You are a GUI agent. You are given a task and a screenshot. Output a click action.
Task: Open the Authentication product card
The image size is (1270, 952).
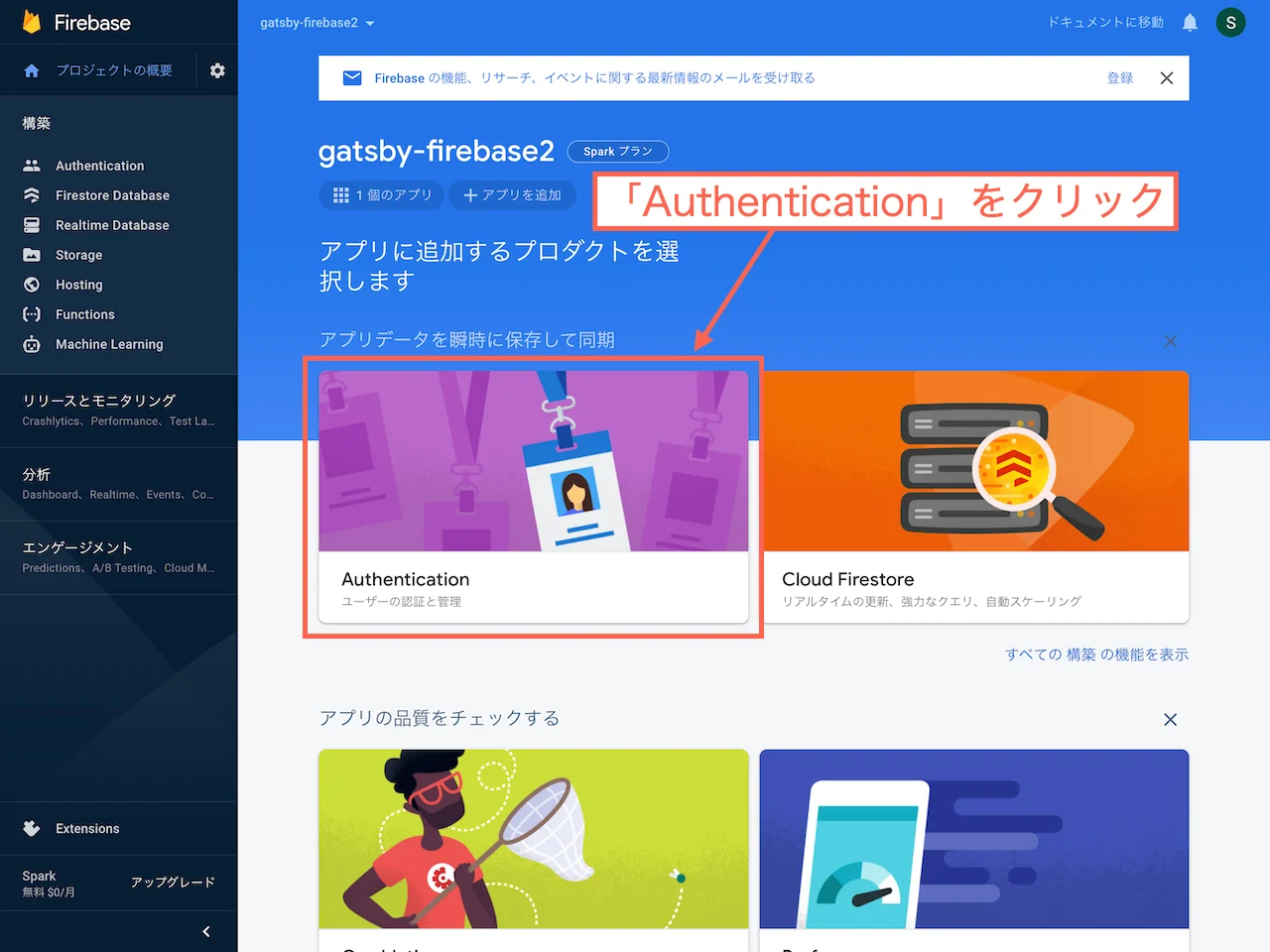coord(534,496)
